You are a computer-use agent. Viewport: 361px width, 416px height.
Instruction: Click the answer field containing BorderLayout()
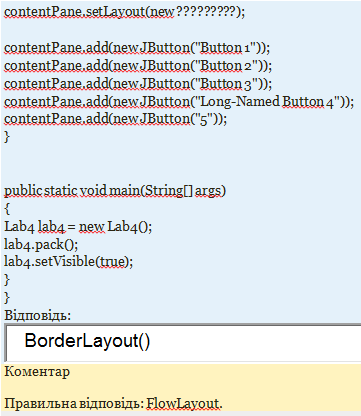click(x=183, y=342)
